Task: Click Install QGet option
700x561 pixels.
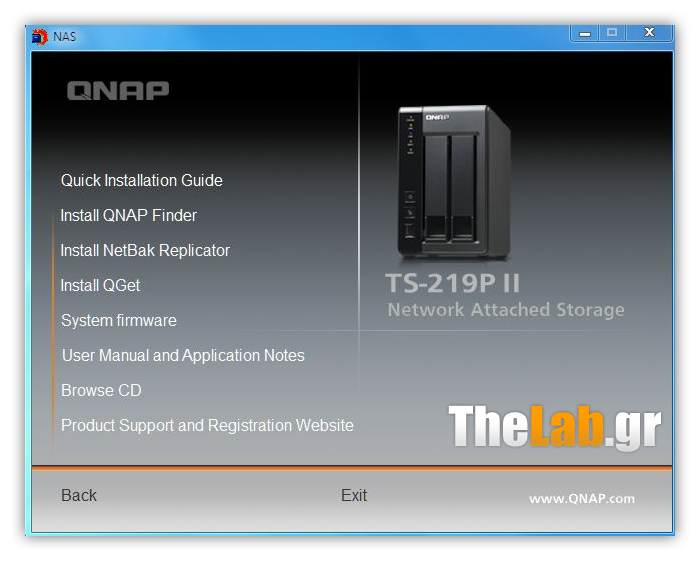Action: tap(100, 286)
